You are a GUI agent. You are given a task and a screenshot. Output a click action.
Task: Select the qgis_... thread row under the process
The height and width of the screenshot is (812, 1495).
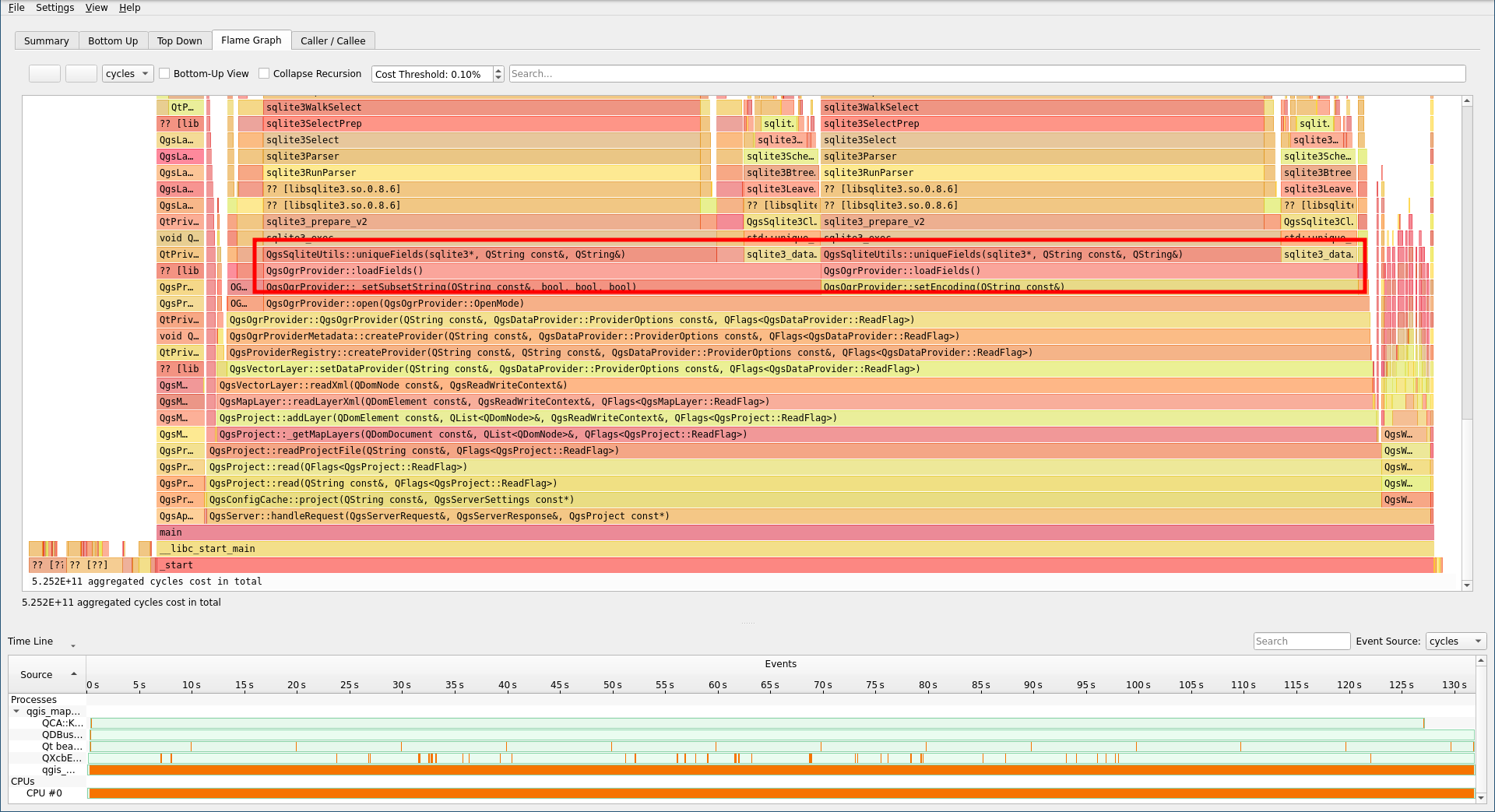59,770
